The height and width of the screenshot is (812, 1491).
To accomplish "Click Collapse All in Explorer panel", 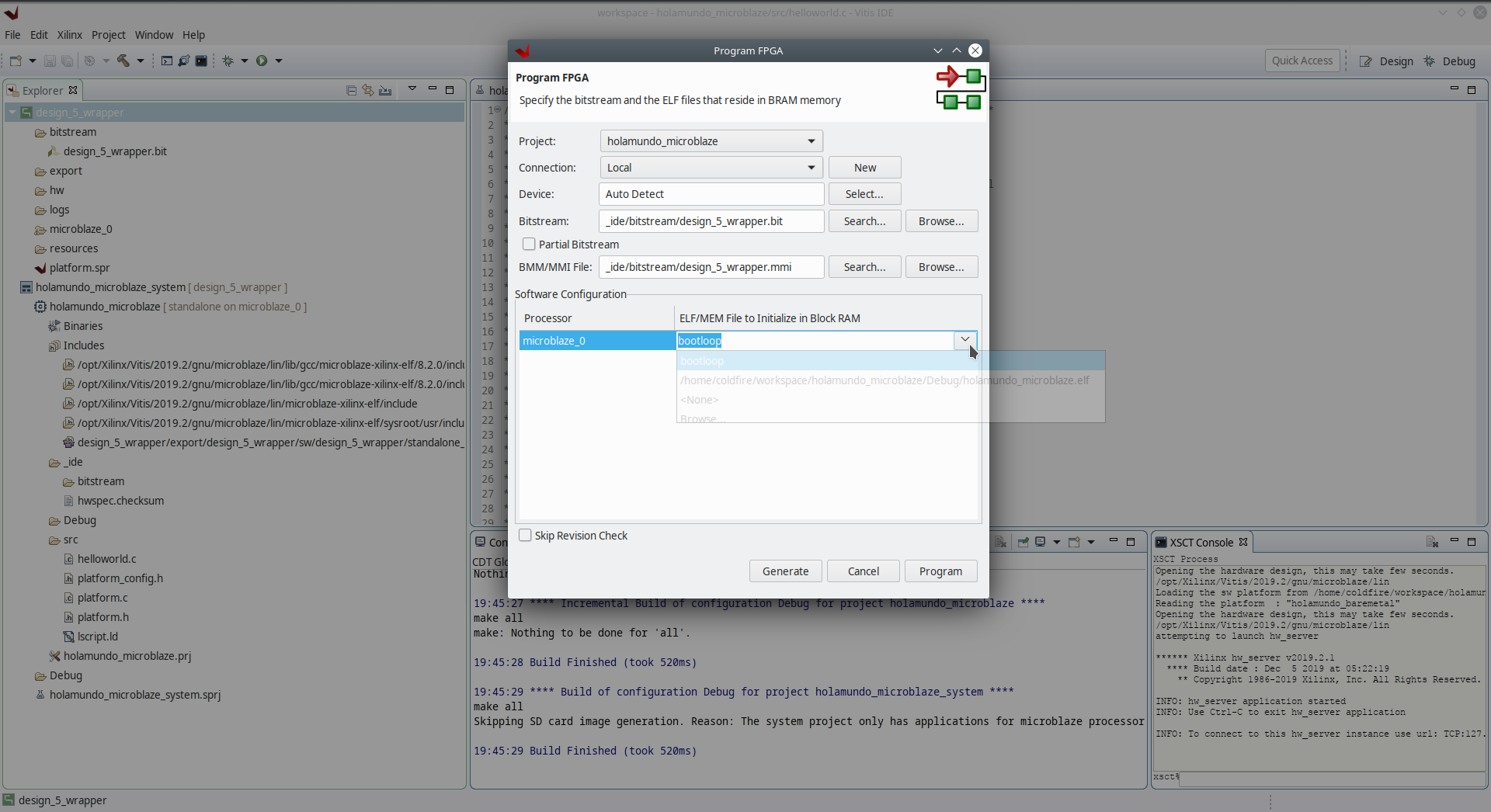I will tap(351, 90).
